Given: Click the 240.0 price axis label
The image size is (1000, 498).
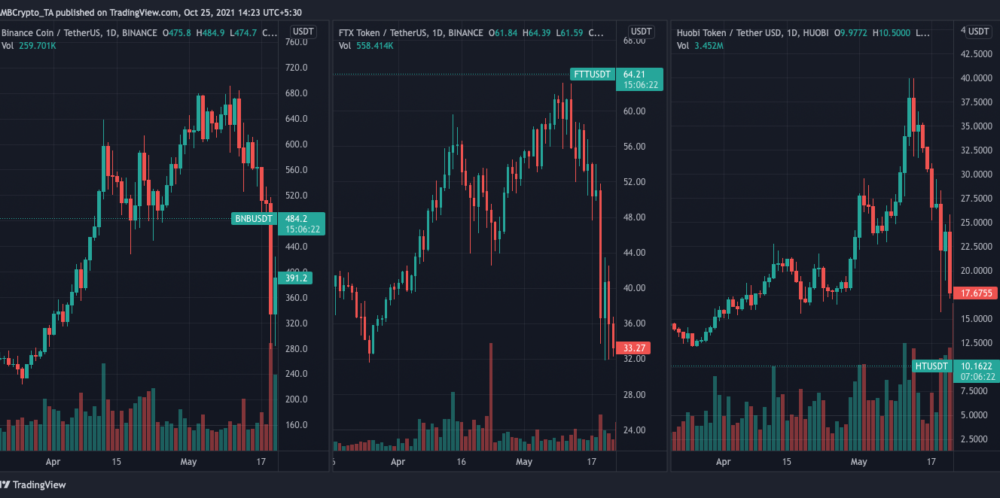Looking at the screenshot, I should (x=297, y=374).
